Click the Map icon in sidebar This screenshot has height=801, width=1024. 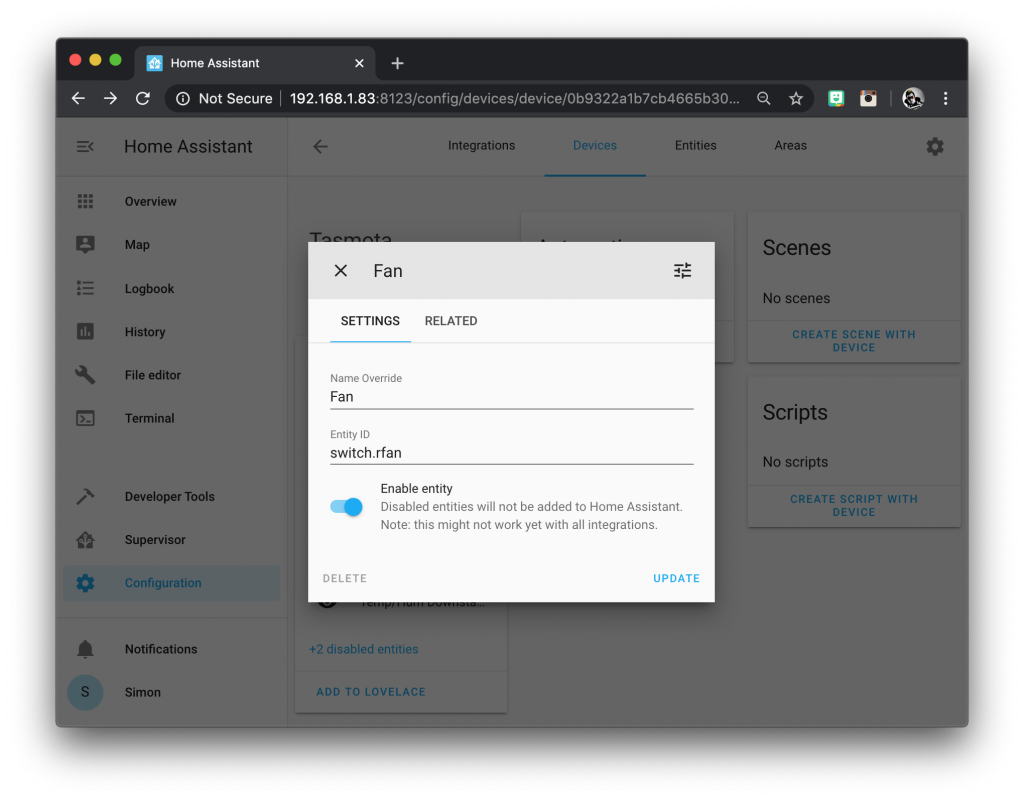[85, 244]
